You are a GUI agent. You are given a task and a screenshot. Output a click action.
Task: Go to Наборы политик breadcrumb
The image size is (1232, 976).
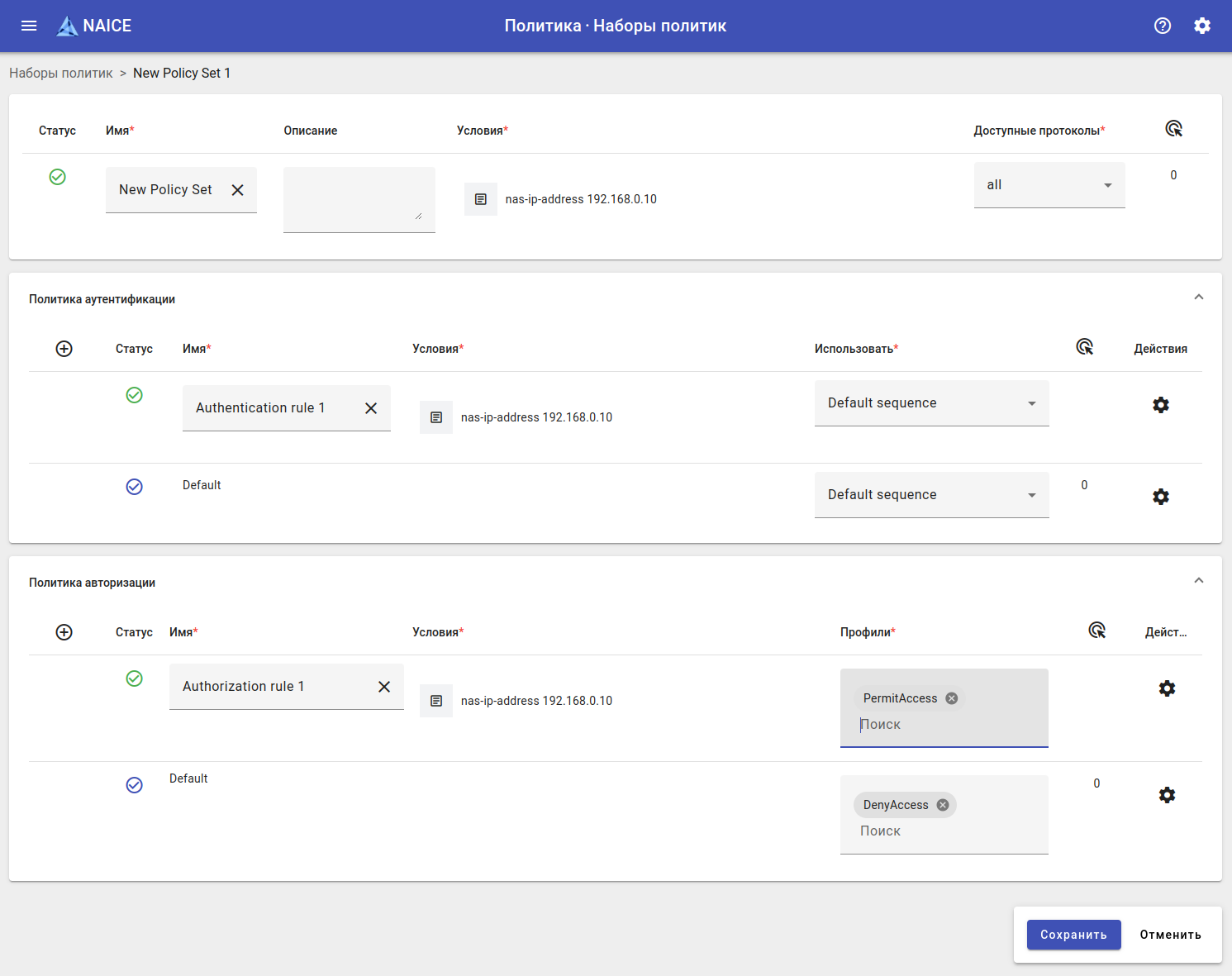tap(61, 73)
